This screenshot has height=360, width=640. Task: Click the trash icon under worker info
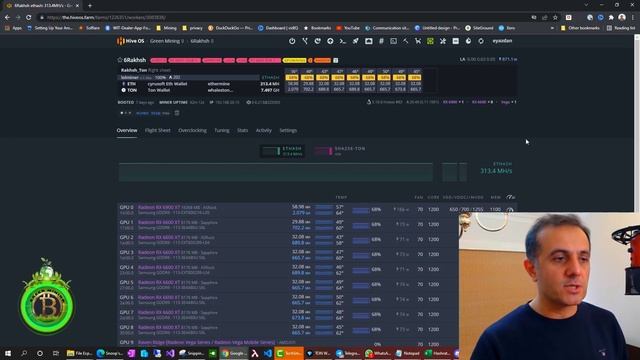pos(177,113)
